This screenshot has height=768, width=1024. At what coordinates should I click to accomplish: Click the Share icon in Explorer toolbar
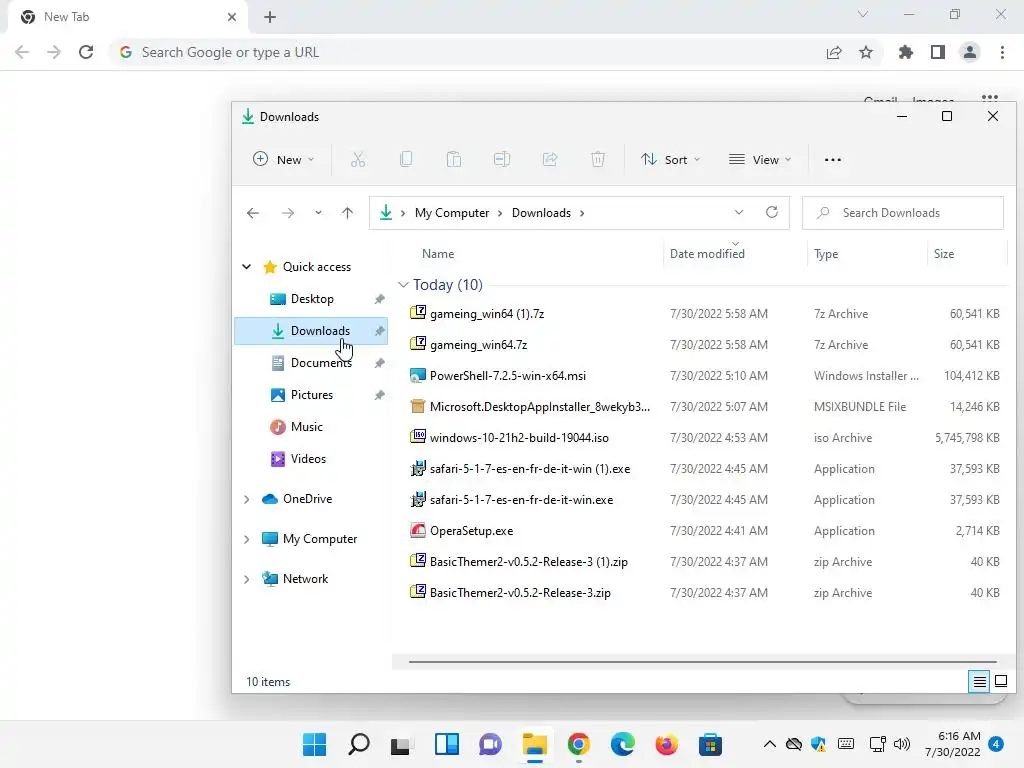[550, 159]
